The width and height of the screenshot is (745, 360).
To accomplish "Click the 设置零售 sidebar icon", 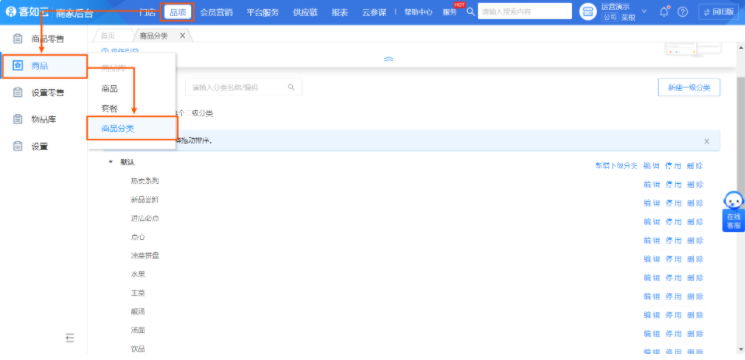I will pyautogui.click(x=18, y=93).
